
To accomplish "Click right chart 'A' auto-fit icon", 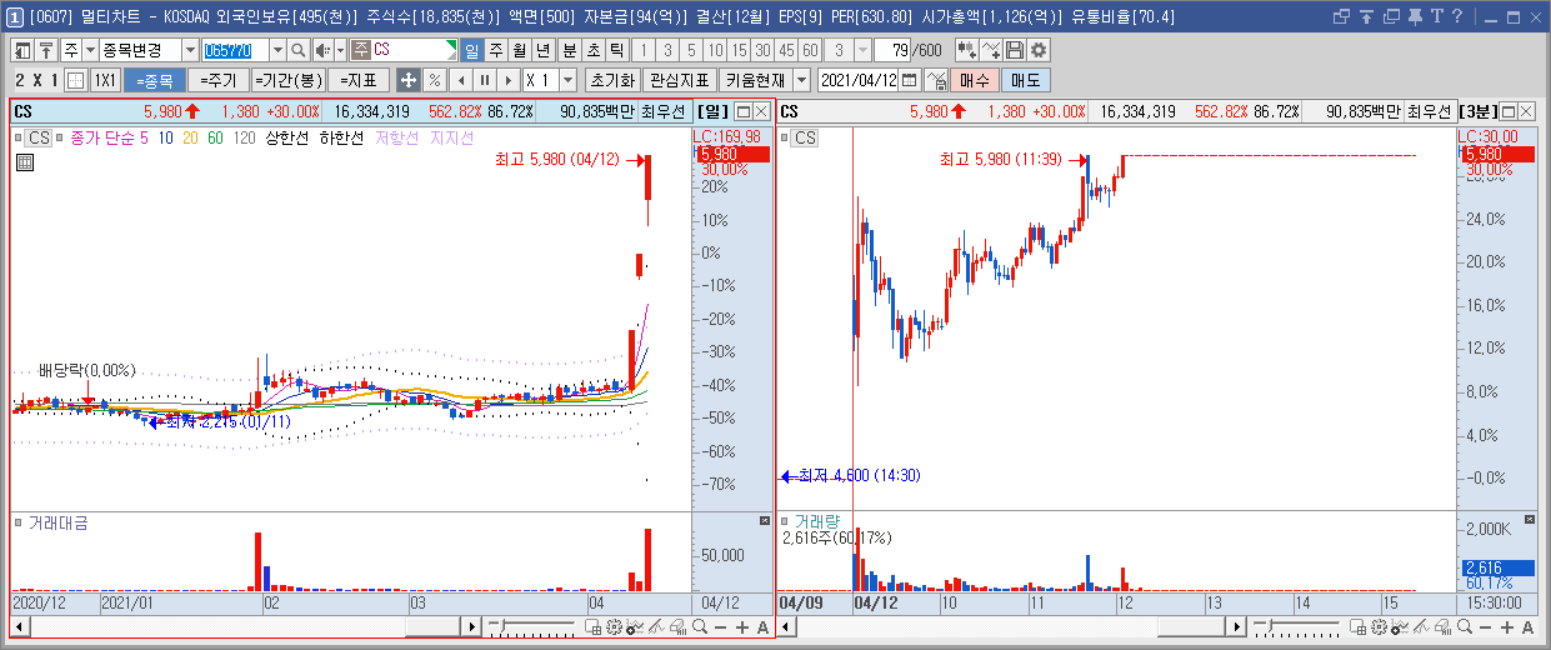I will [x=1527, y=627].
